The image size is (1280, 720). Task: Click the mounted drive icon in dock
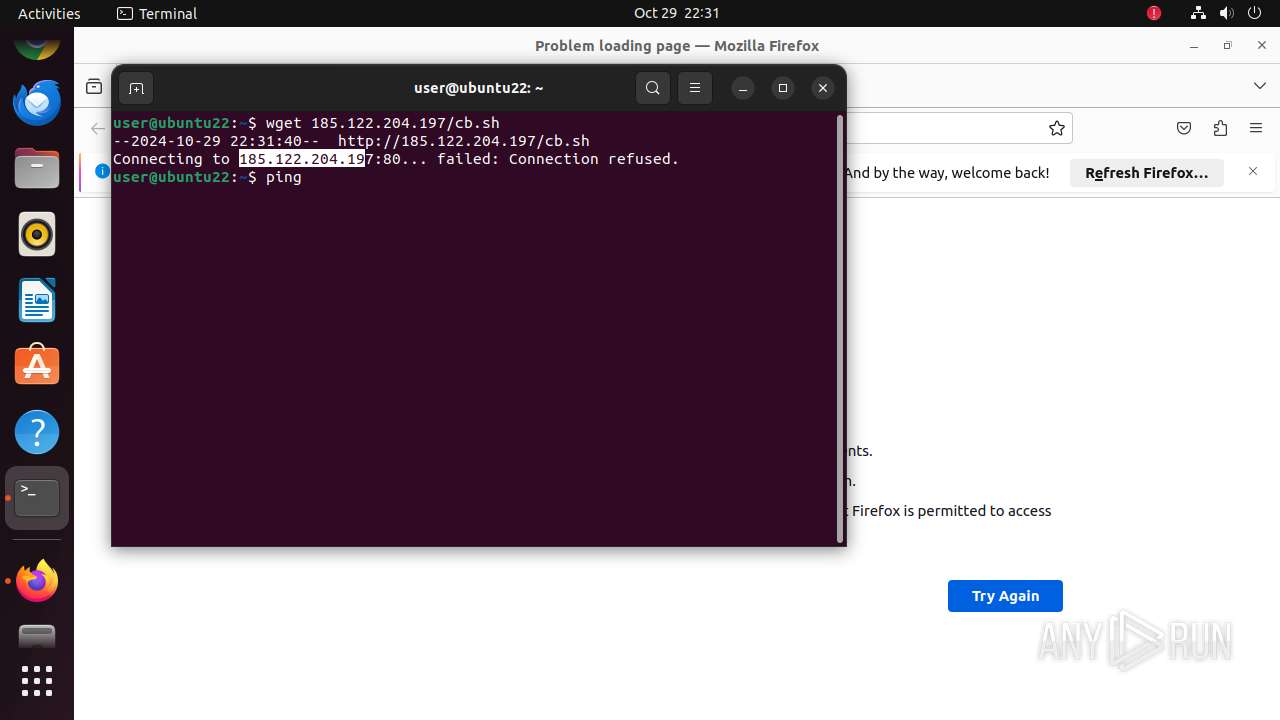tap(37, 637)
